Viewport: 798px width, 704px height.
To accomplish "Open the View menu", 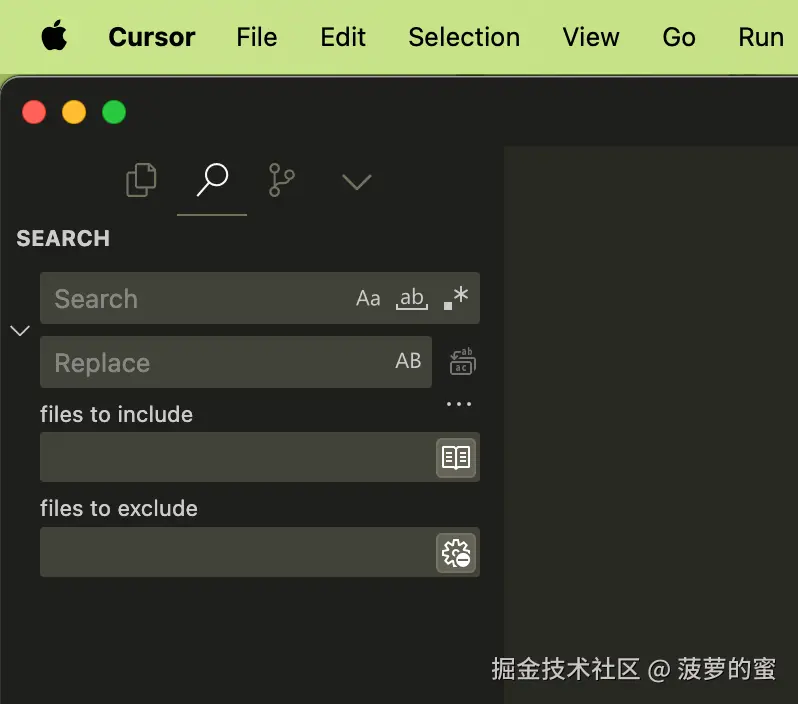I will coord(591,37).
